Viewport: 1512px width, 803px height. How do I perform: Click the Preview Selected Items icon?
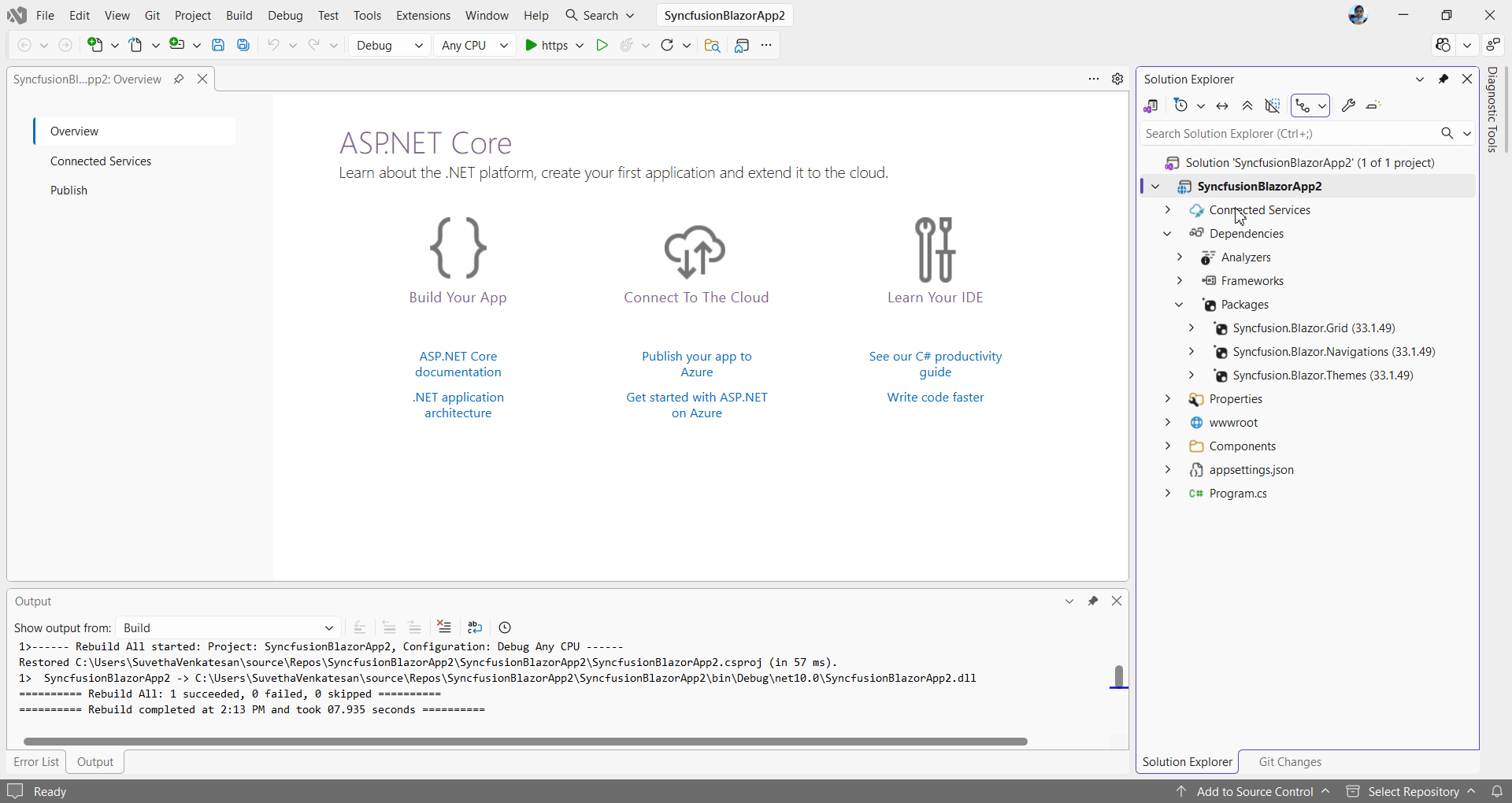pos(1373,105)
